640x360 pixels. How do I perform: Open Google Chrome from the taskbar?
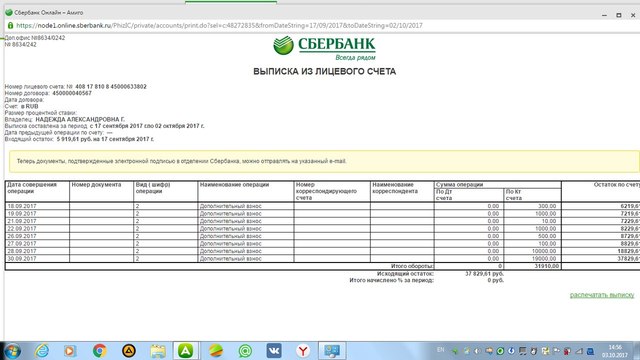pos(99,351)
